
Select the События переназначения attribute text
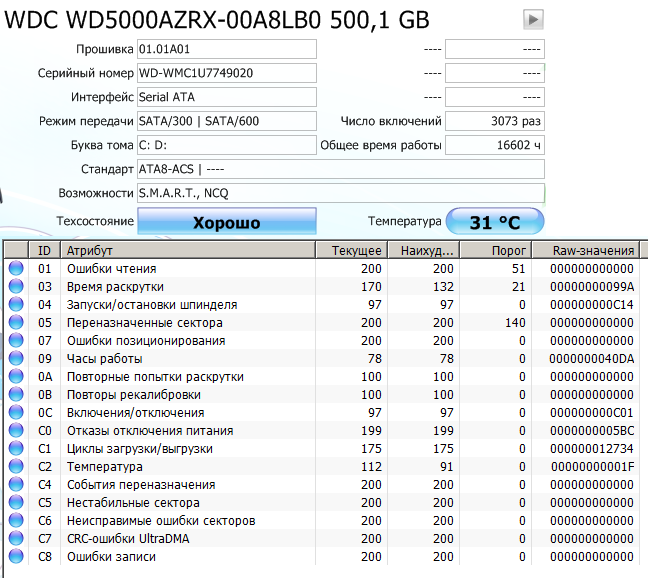(x=141, y=484)
